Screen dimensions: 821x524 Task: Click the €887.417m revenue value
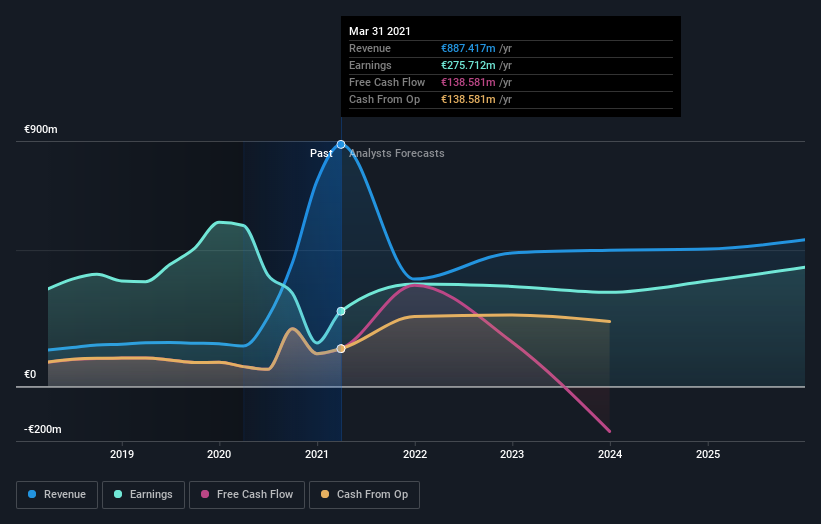(x=468, y=48)
